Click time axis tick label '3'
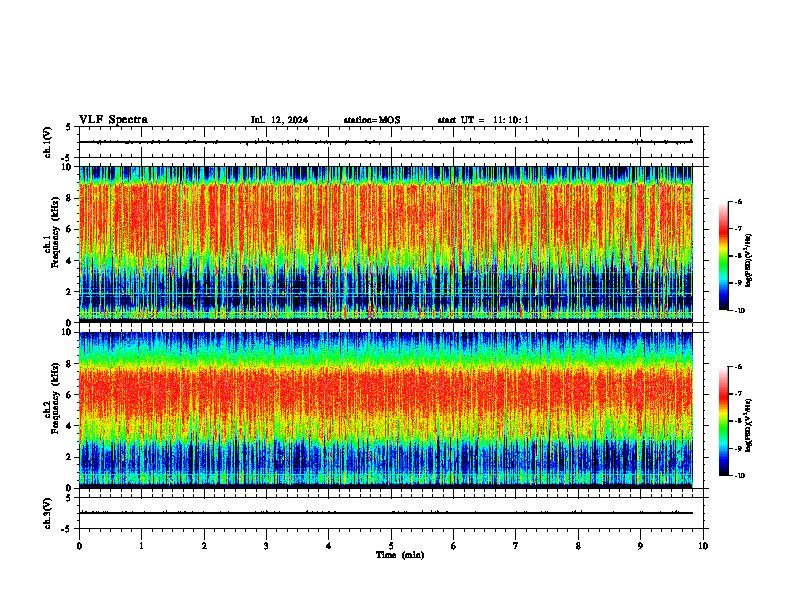The image size is (792, 612). click(x=266, y=546)
